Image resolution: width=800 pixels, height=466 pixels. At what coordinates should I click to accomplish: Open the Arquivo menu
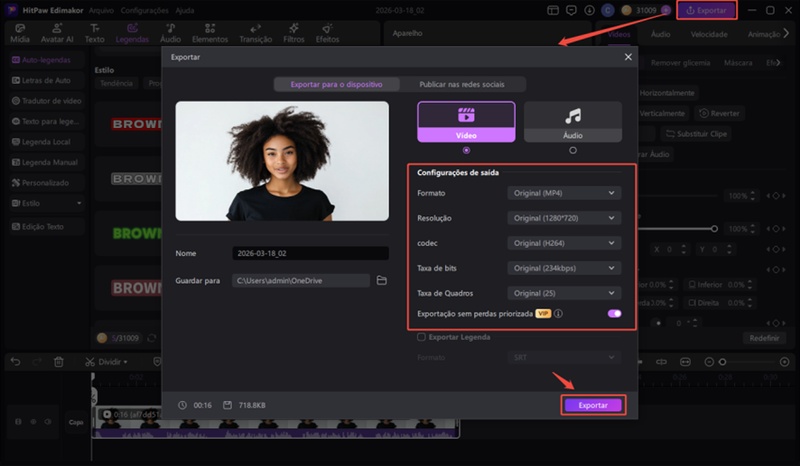coord(101,10)
